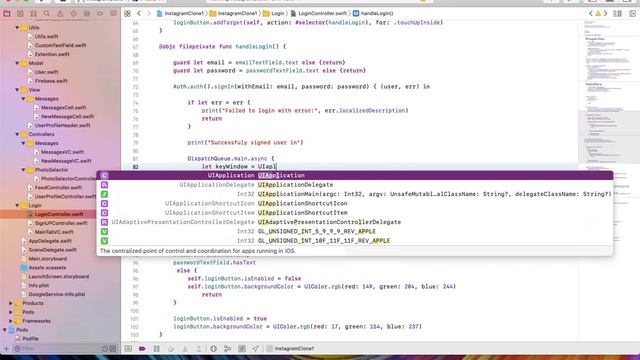The image size is (640, 360).
Task: Collapse the PhotoSelector group
Action: click(x=23, y=170)
